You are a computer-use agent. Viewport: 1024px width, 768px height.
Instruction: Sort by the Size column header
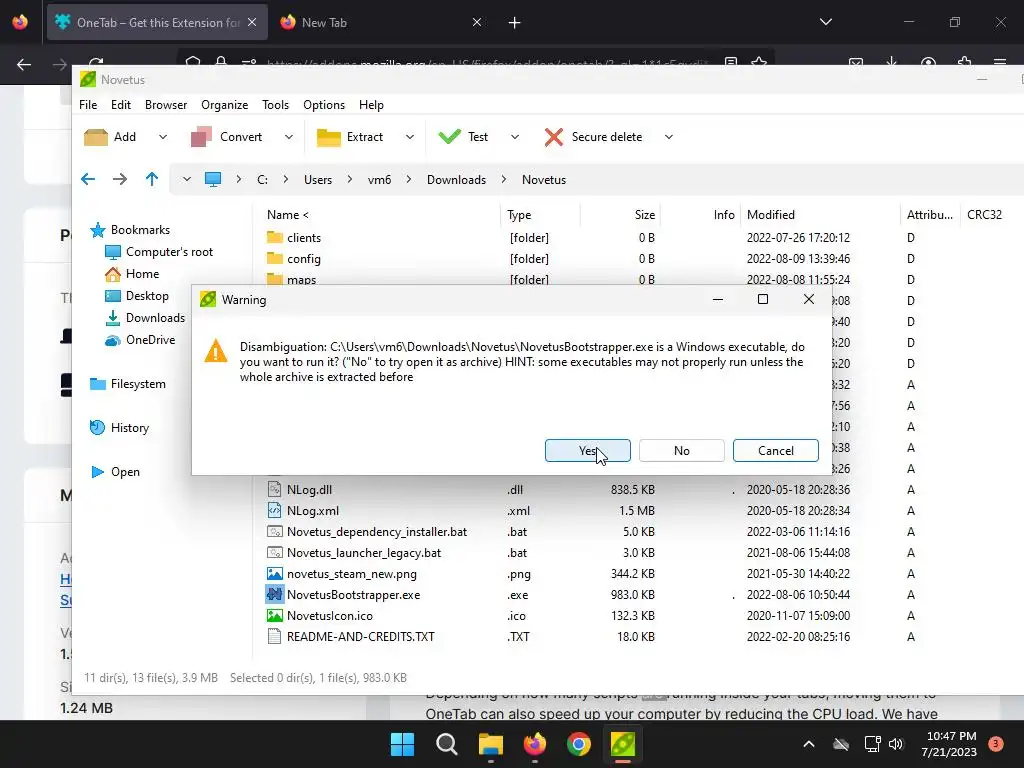(645, 215)
